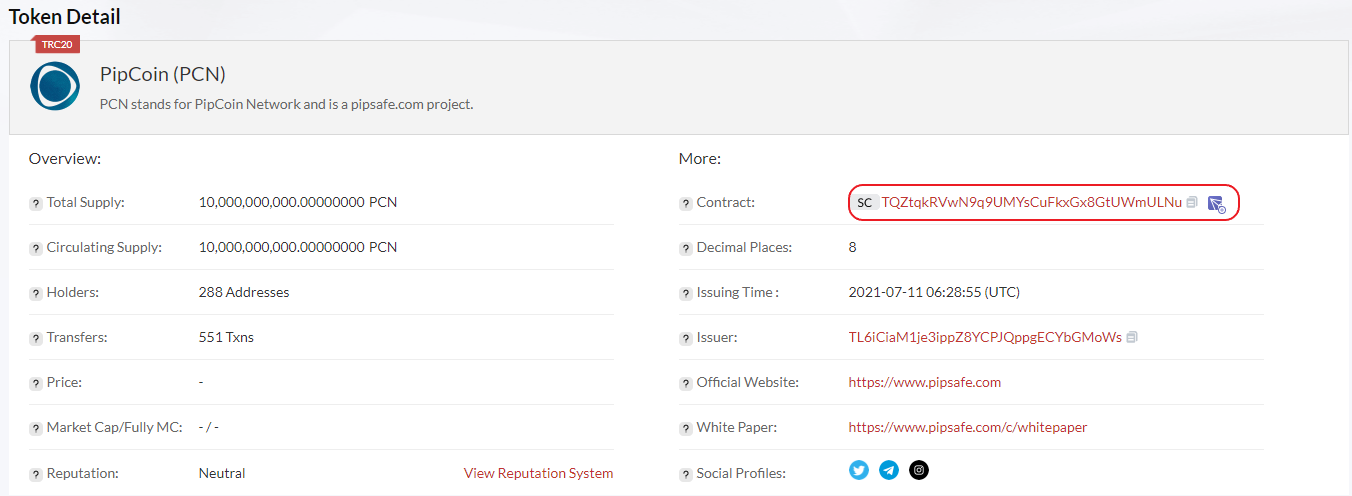Click the help icon next to Total Supply
The image size is (1352, 496).
click(x=36, y=204)
